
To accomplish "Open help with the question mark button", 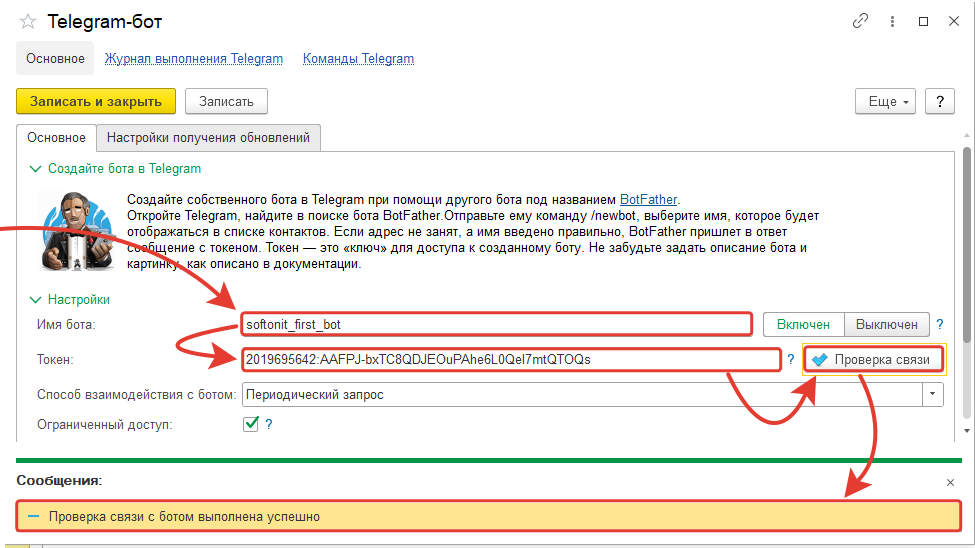I will (939, 101).
